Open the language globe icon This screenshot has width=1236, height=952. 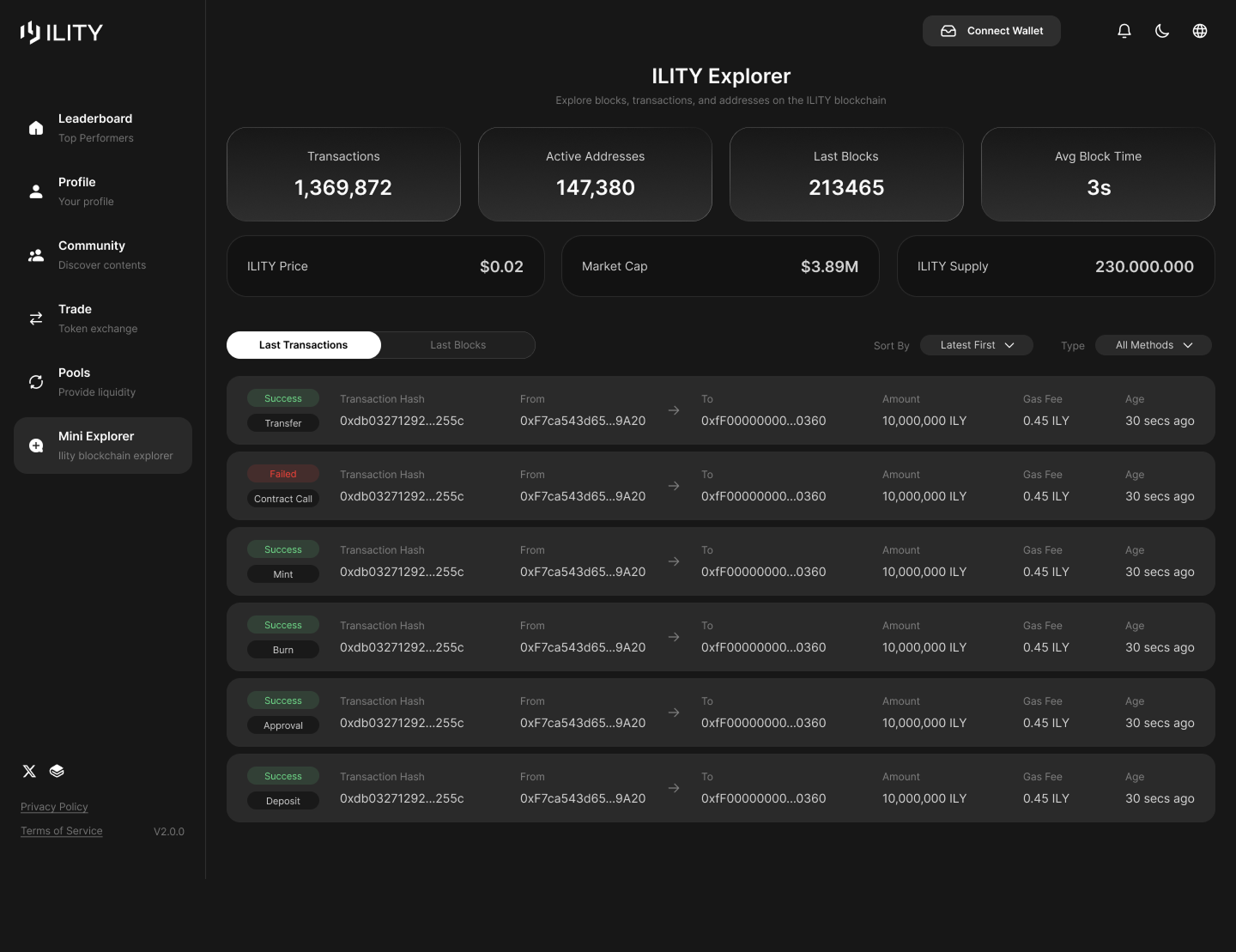tap(1200, 31)
